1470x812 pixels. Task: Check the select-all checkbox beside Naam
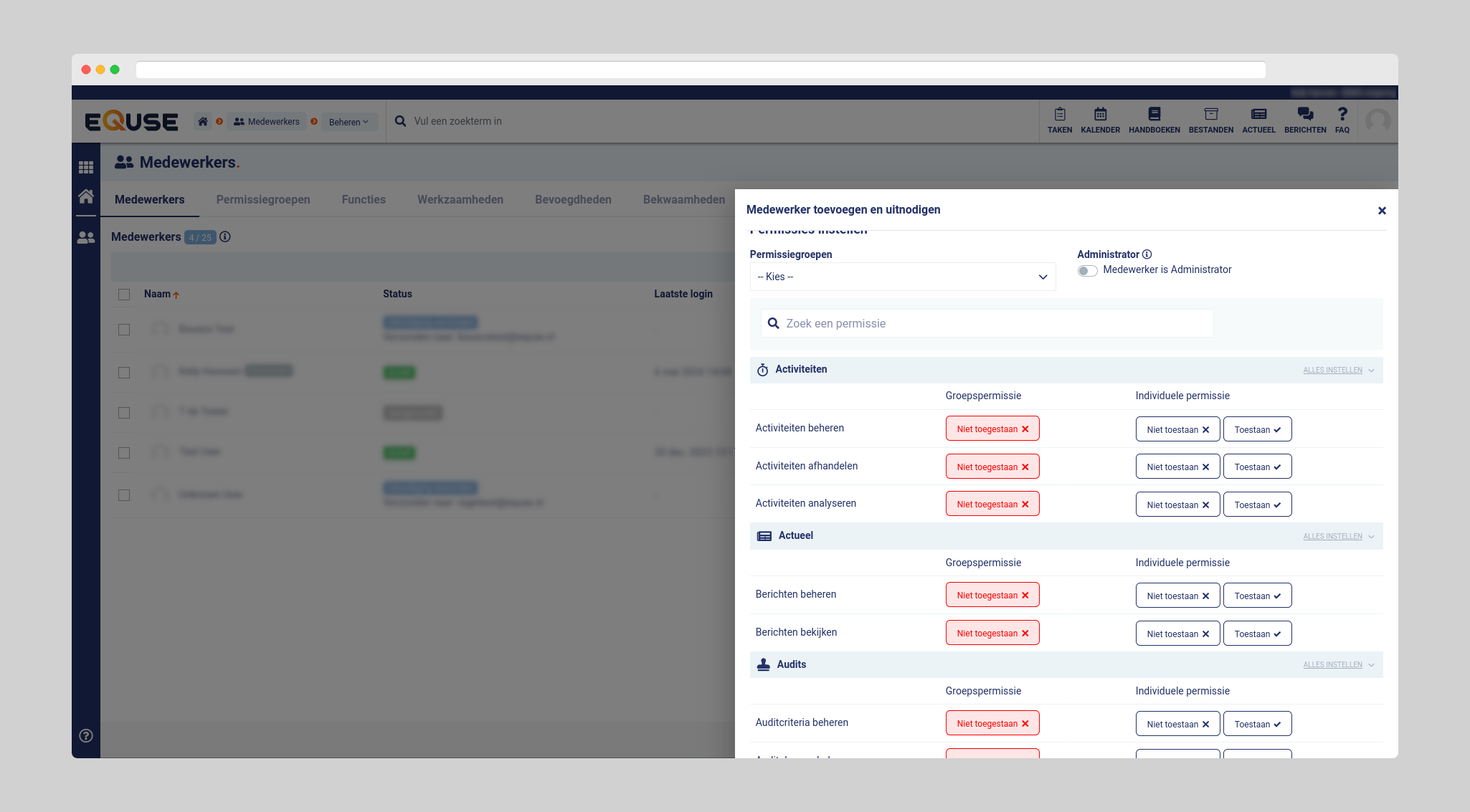[x=124, y=295]
